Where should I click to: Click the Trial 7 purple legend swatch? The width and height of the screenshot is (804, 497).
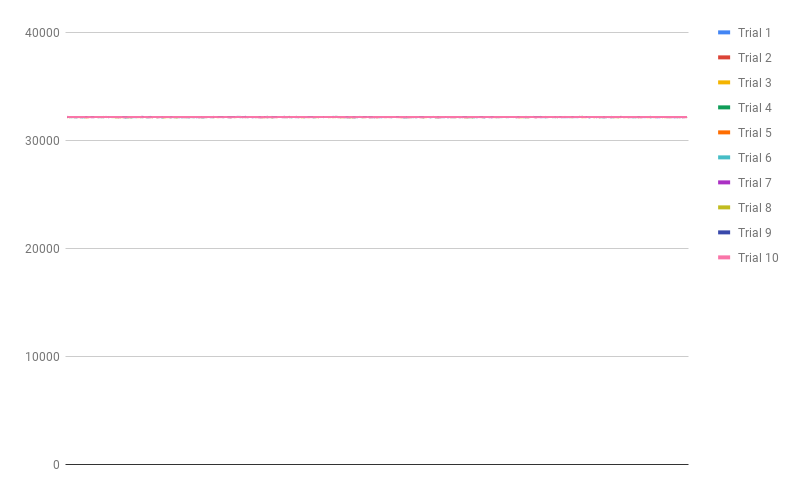[x=724, y=183]
